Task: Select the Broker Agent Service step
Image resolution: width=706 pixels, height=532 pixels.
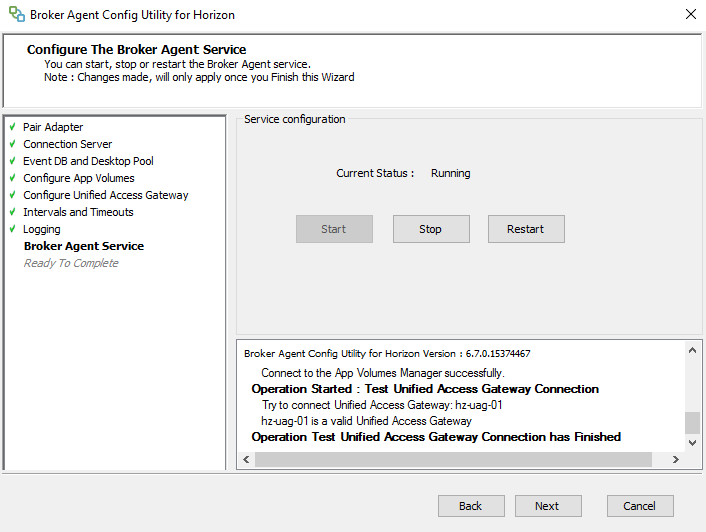Action: click(x=84, y=246)
